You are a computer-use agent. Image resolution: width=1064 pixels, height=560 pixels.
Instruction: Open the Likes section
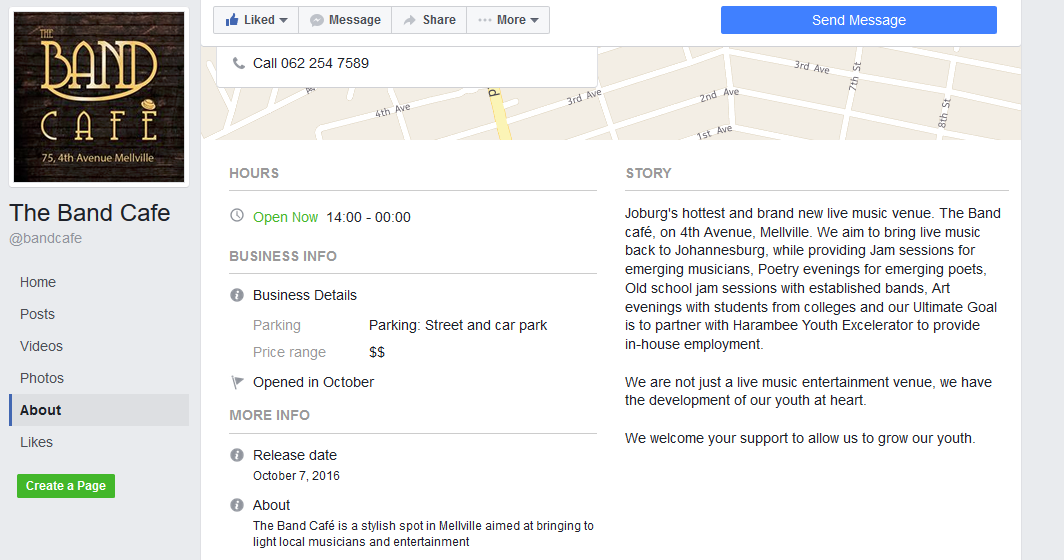click(x=37, y=442)
